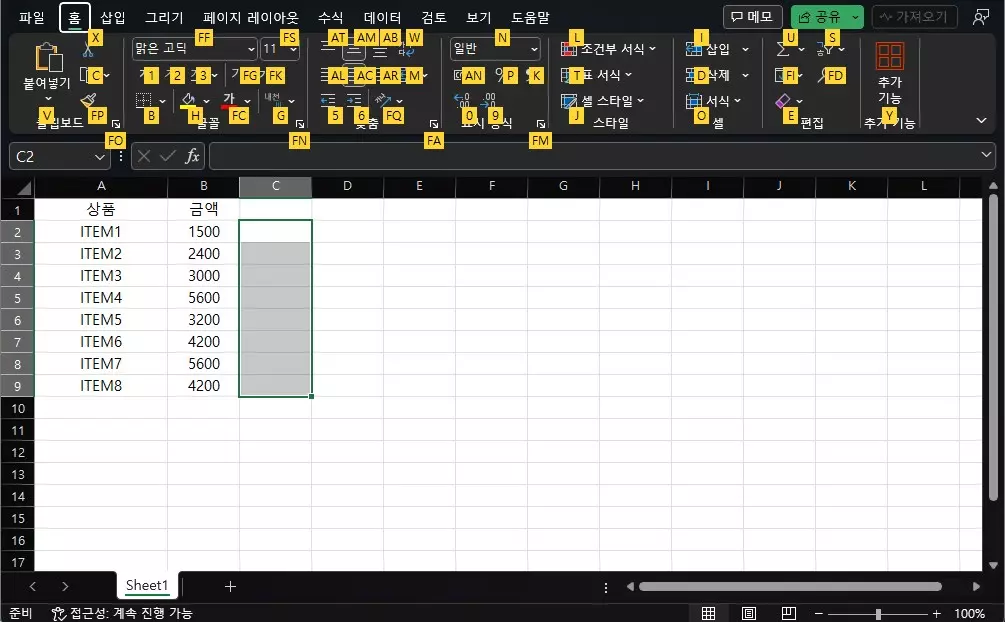Click the horizontal scrollbar

[790, 586]
